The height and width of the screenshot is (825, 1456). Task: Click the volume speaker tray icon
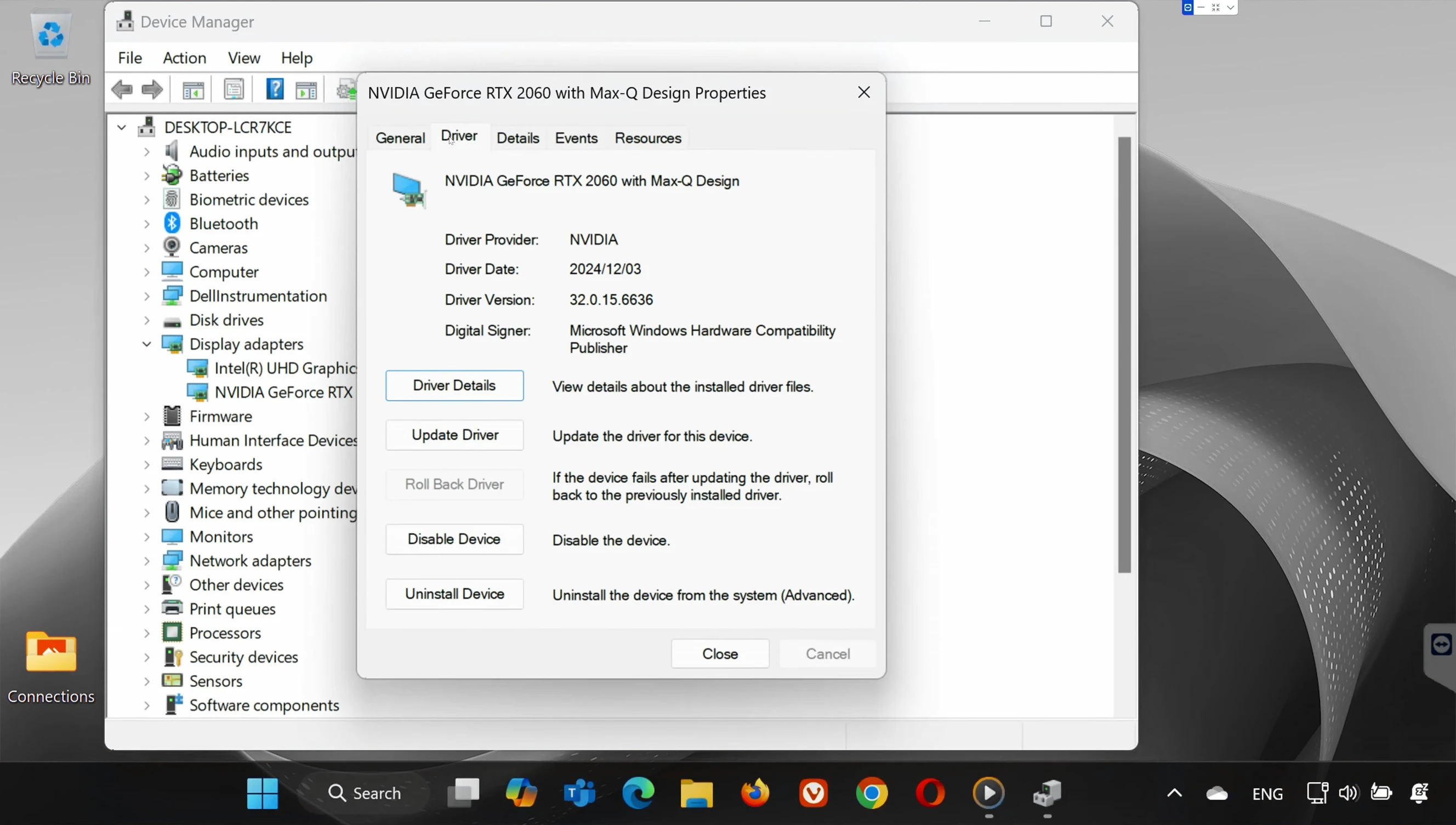1348,793
